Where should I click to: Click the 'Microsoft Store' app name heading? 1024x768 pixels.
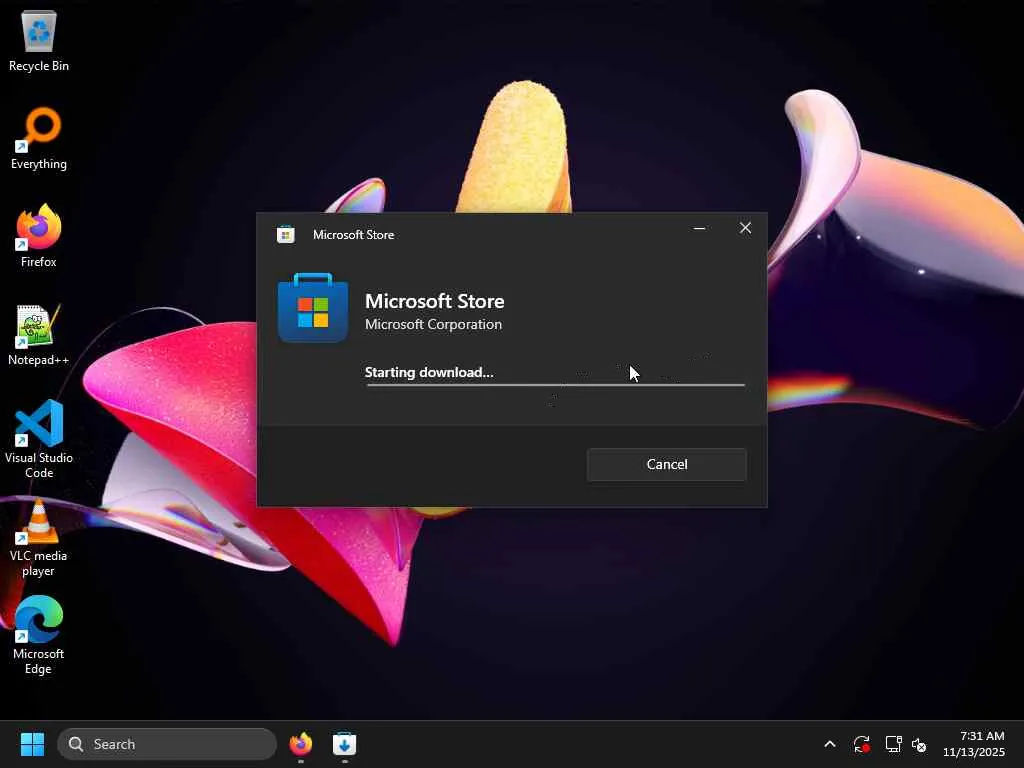434,301
